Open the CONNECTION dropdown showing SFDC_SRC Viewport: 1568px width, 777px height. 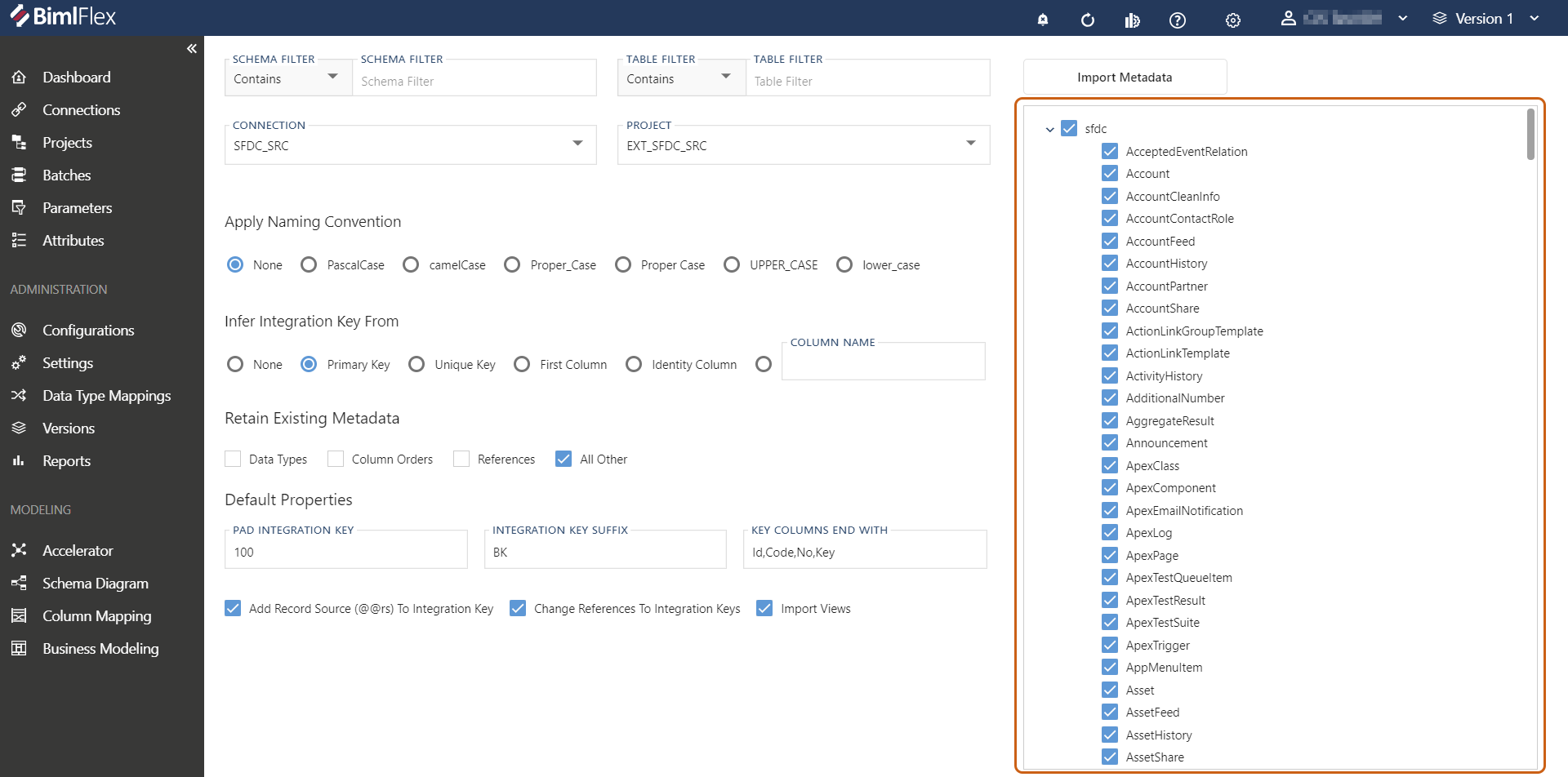(x=579, y=144)
